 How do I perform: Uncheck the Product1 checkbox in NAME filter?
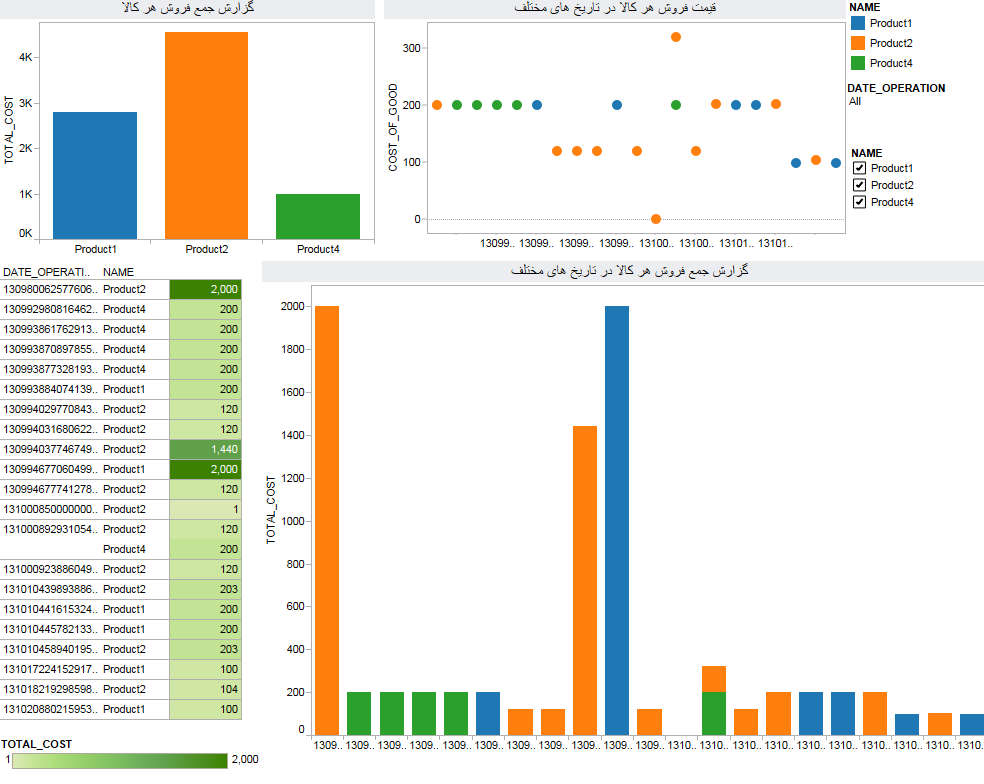pos(859,168)
